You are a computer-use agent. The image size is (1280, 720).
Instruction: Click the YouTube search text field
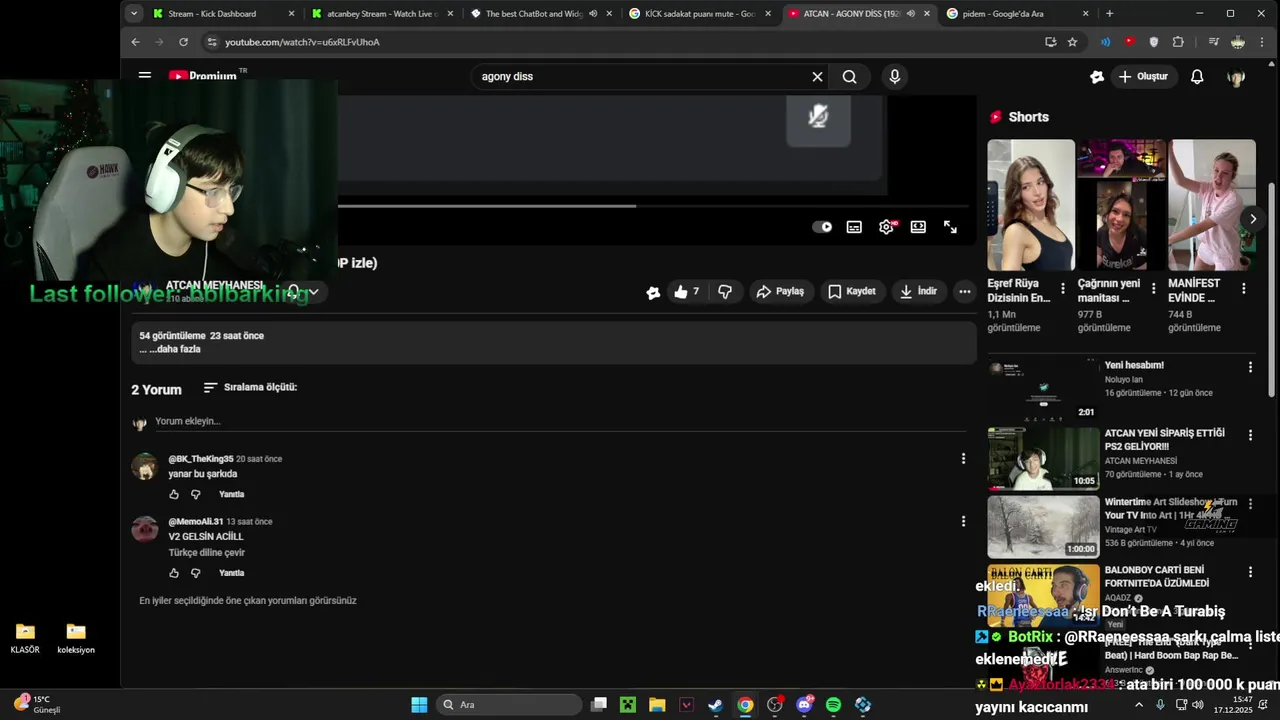pyautogui.click(x=640, y=76)
